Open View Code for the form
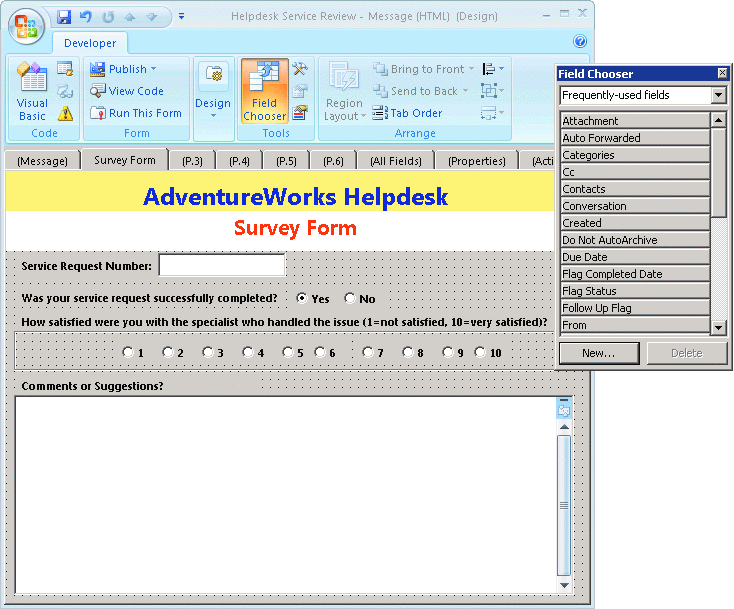This screenshot has width=734, height=609. (x=127, y=91)
